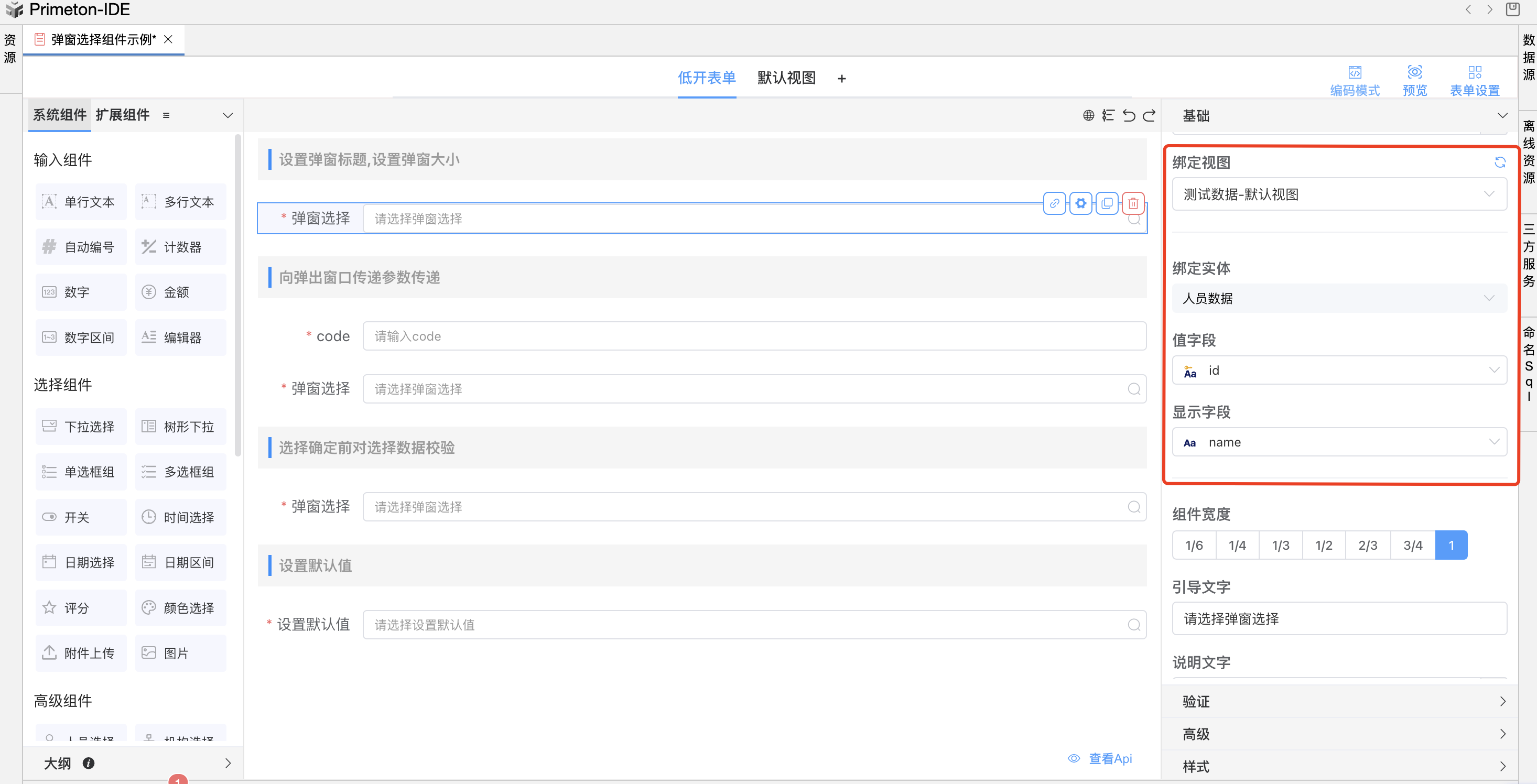Open the 绑定视图 dropdown

click(x=1339, y=194)
